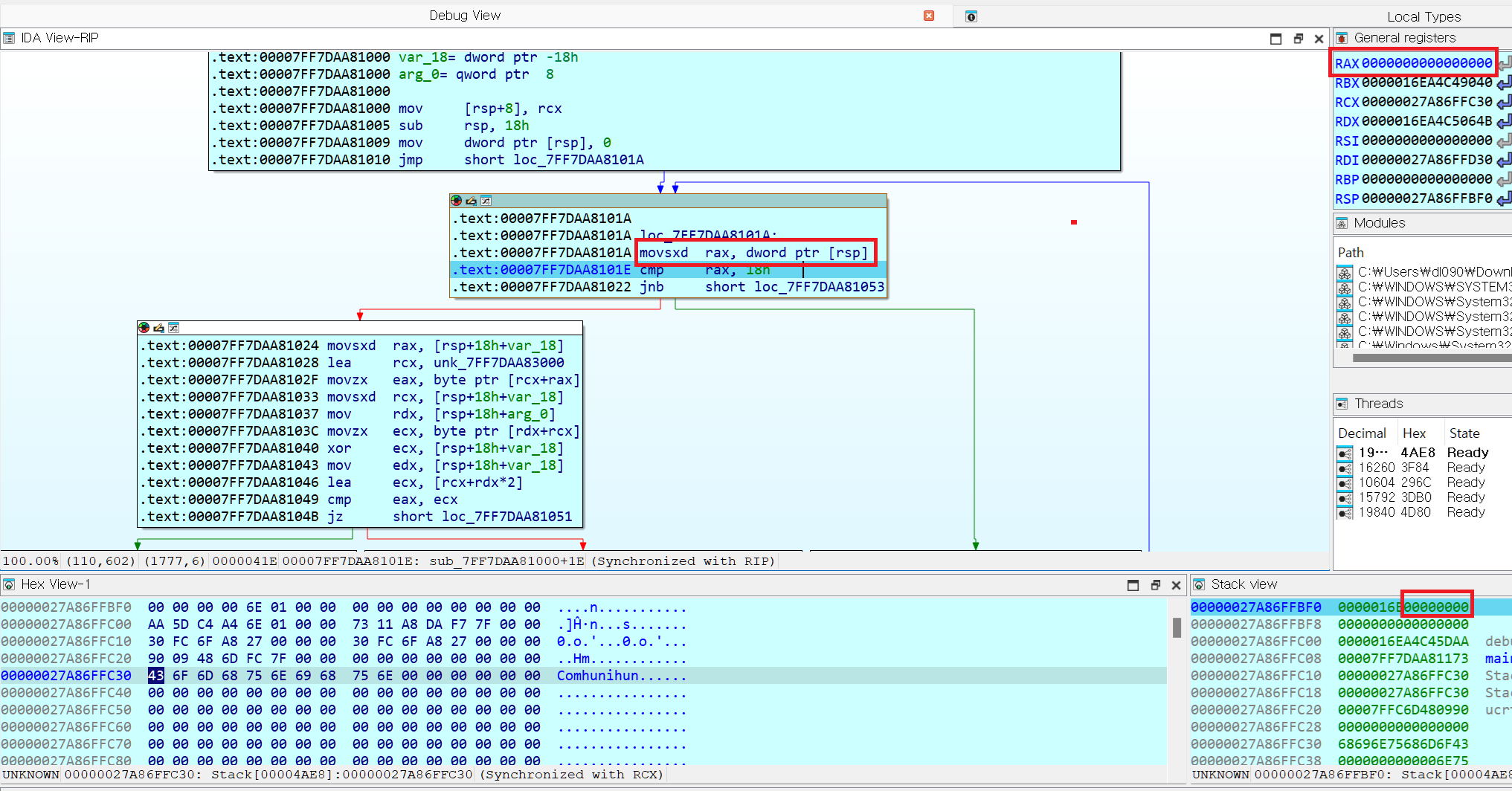Click the grey arrow next to RSI
Screen dimensions: 1512x791
point(1504,141)
